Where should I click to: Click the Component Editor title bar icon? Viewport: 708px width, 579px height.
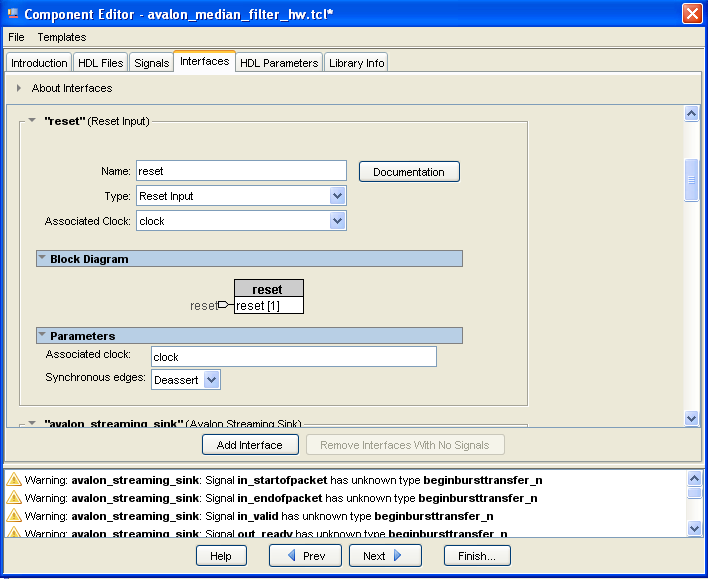[13, 14]
